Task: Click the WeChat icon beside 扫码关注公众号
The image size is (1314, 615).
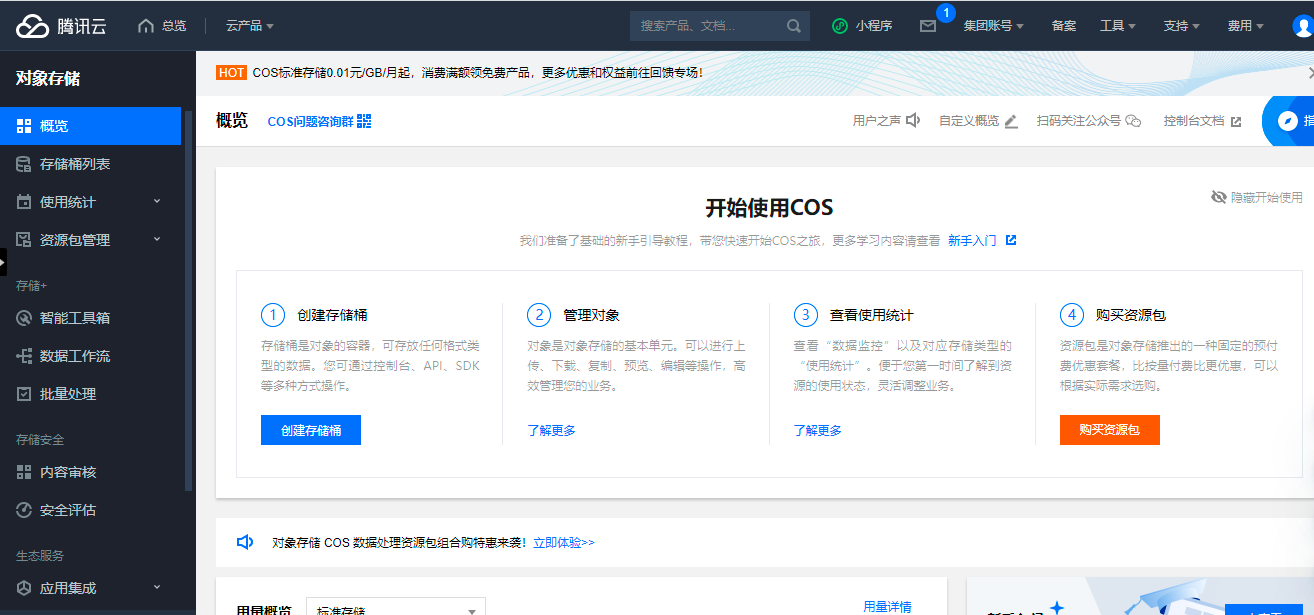Action: point(1133,121)
